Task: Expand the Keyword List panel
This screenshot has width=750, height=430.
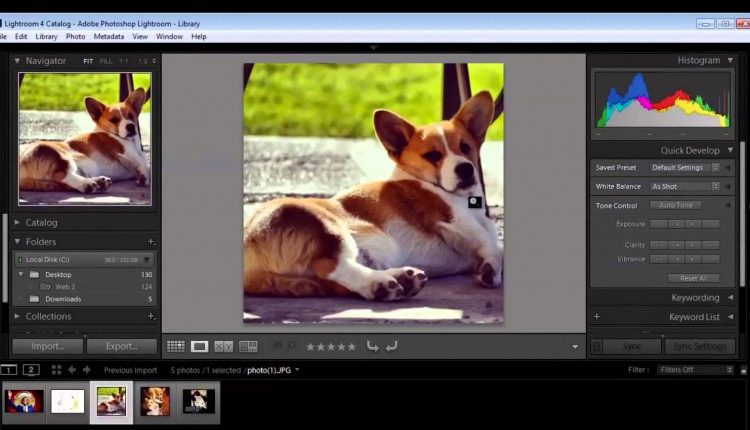Action: [x=730, y=317]
